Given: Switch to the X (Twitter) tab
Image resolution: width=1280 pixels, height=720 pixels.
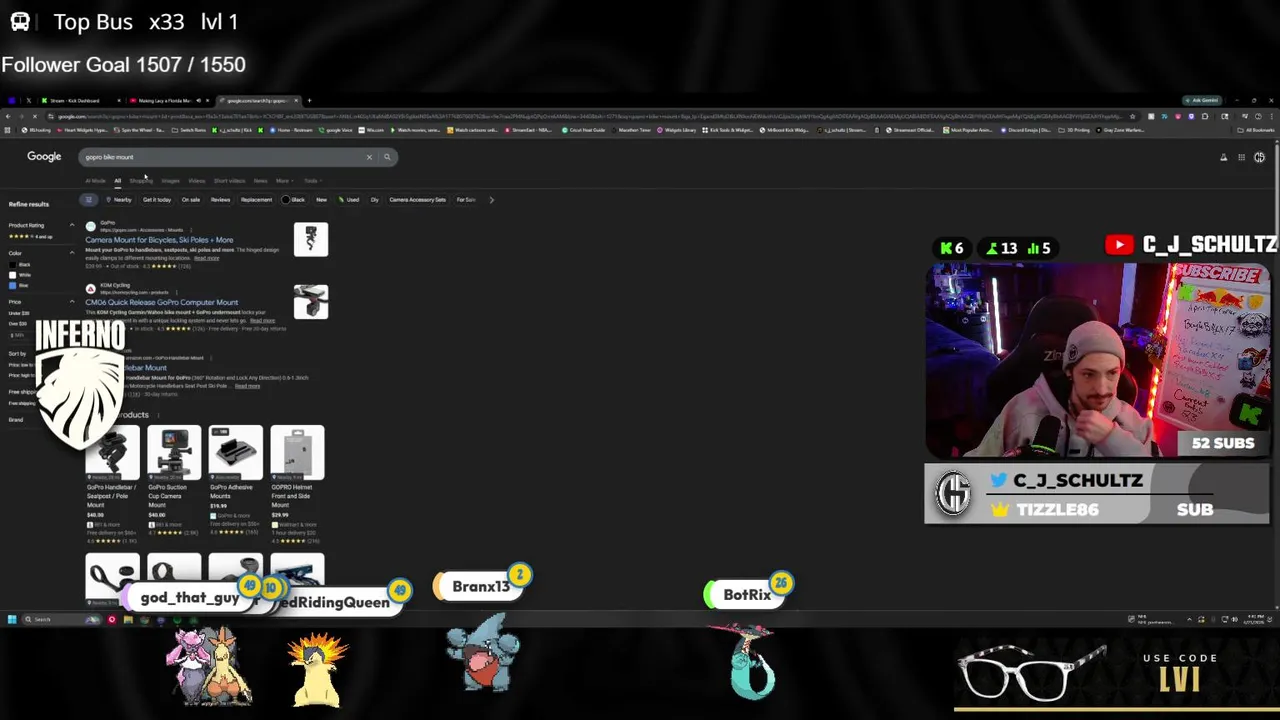Looking at the screenshot, I should (x=29, y=100).
